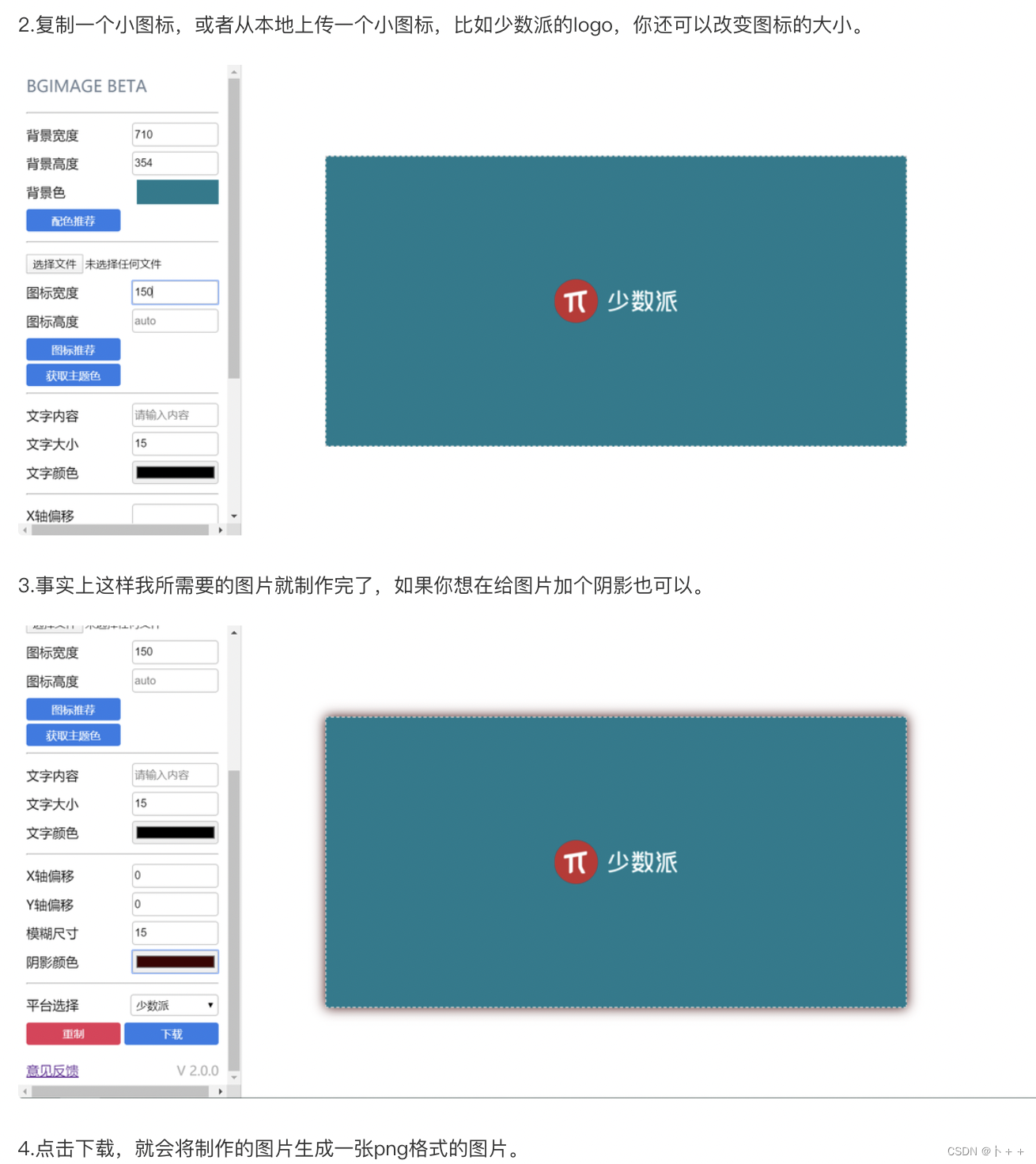This screenshot has width=1036, height=1164.
Task: Click the red π icon in the shadowed preview
Action: (x=576, y=862)
